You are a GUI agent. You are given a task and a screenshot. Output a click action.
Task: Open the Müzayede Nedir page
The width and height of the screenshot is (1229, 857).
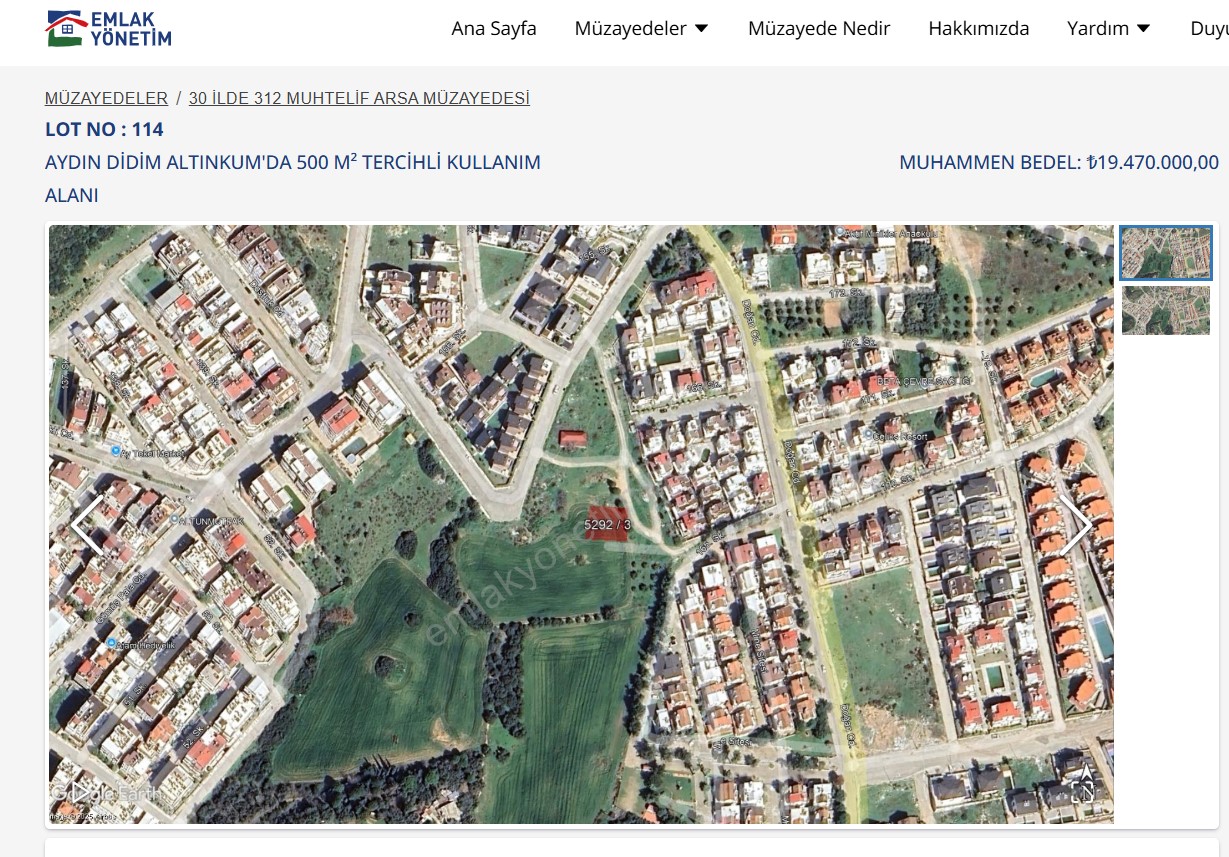pos(819,29)
